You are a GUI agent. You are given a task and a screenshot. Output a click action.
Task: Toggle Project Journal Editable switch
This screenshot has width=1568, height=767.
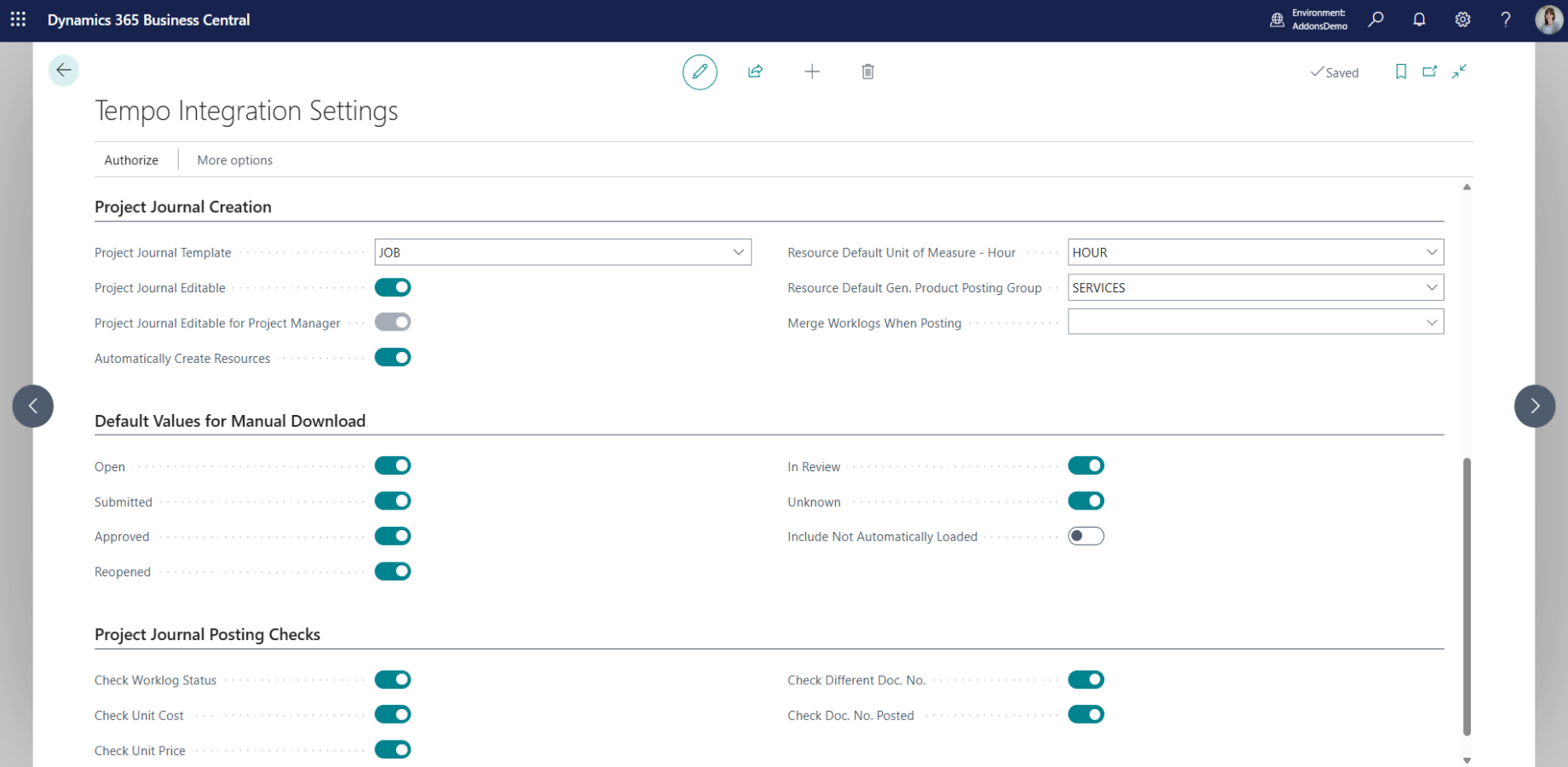pyautogui.click(x=393, y=287)
